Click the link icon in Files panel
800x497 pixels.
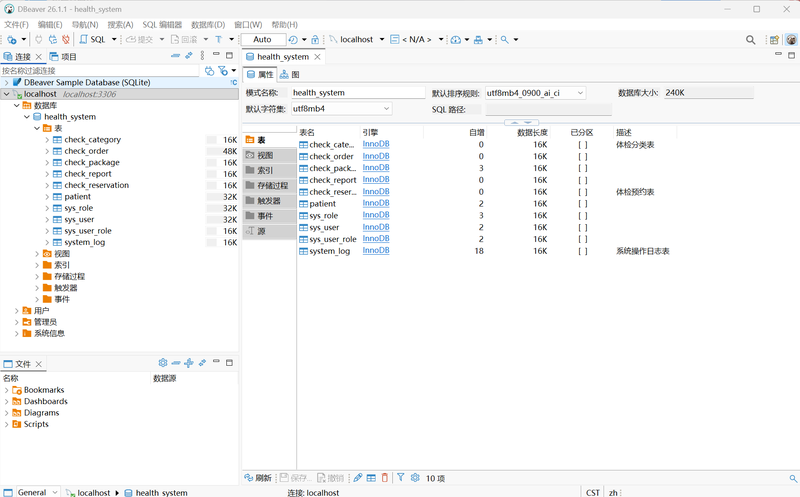coord(202,362)
